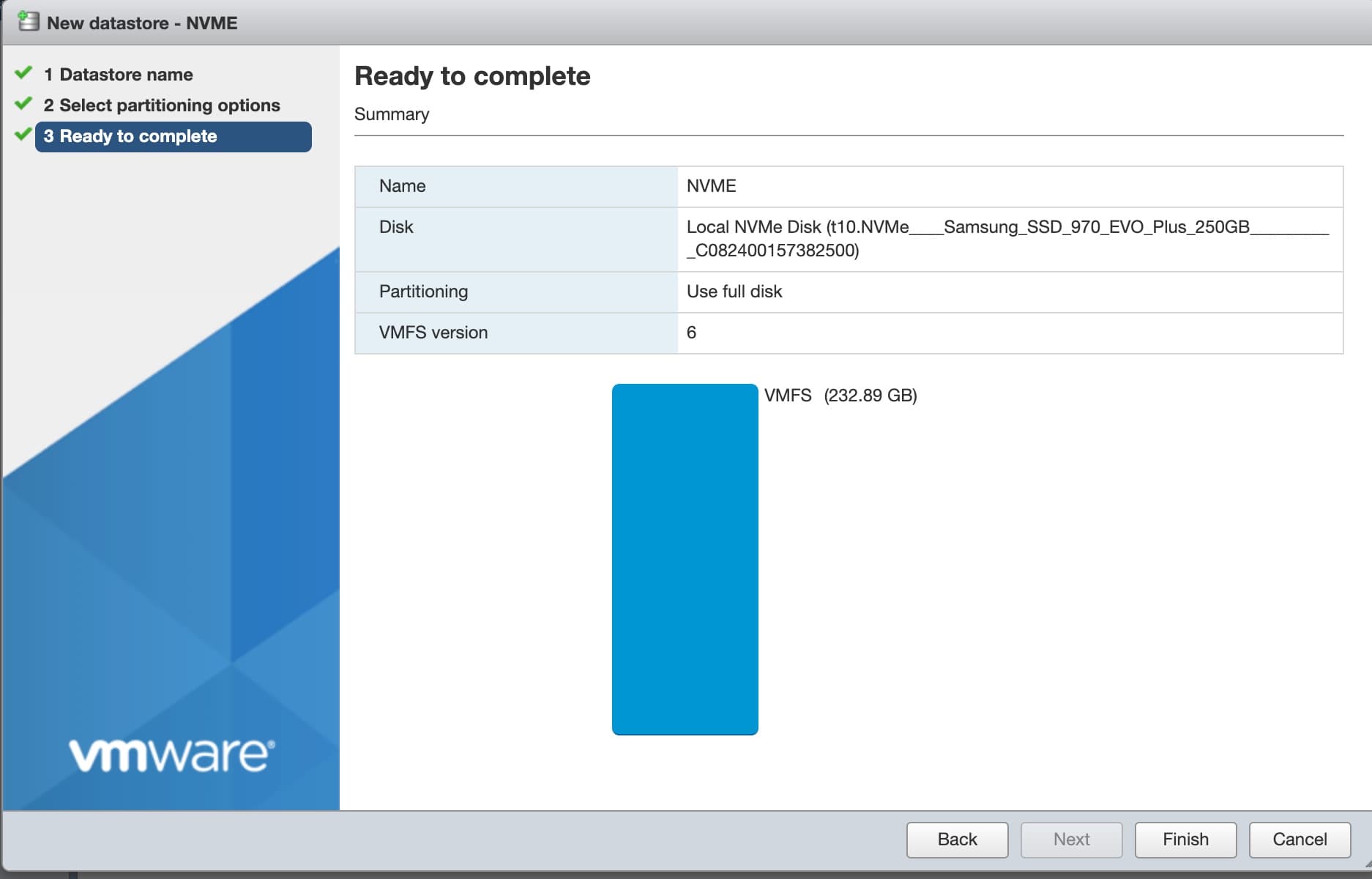Click the dialog resize grip in the corner
This screenshot has height=879, width=1372.
(1366, 865)
